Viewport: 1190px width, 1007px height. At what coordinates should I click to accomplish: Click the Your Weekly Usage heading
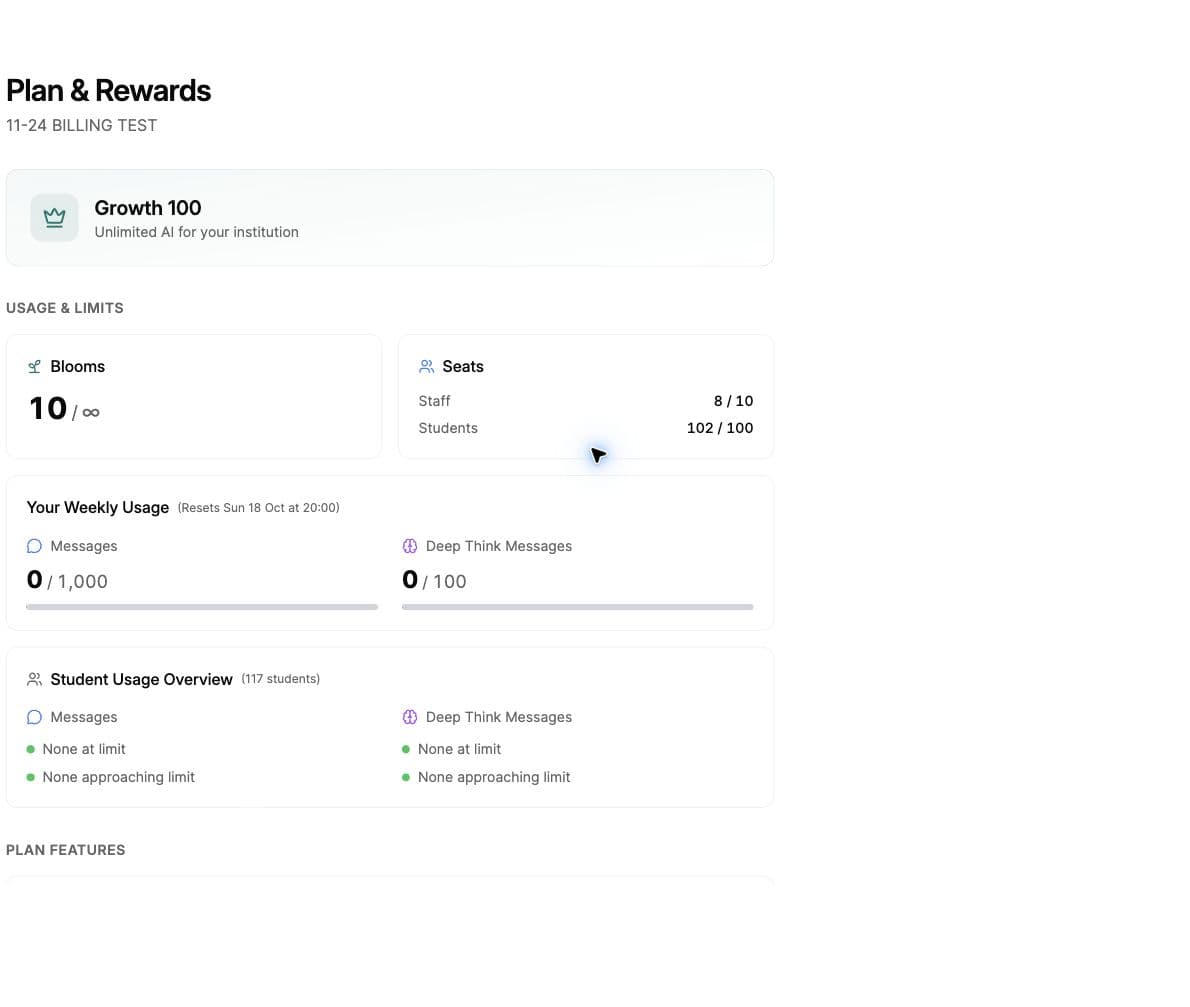[98, 508]
